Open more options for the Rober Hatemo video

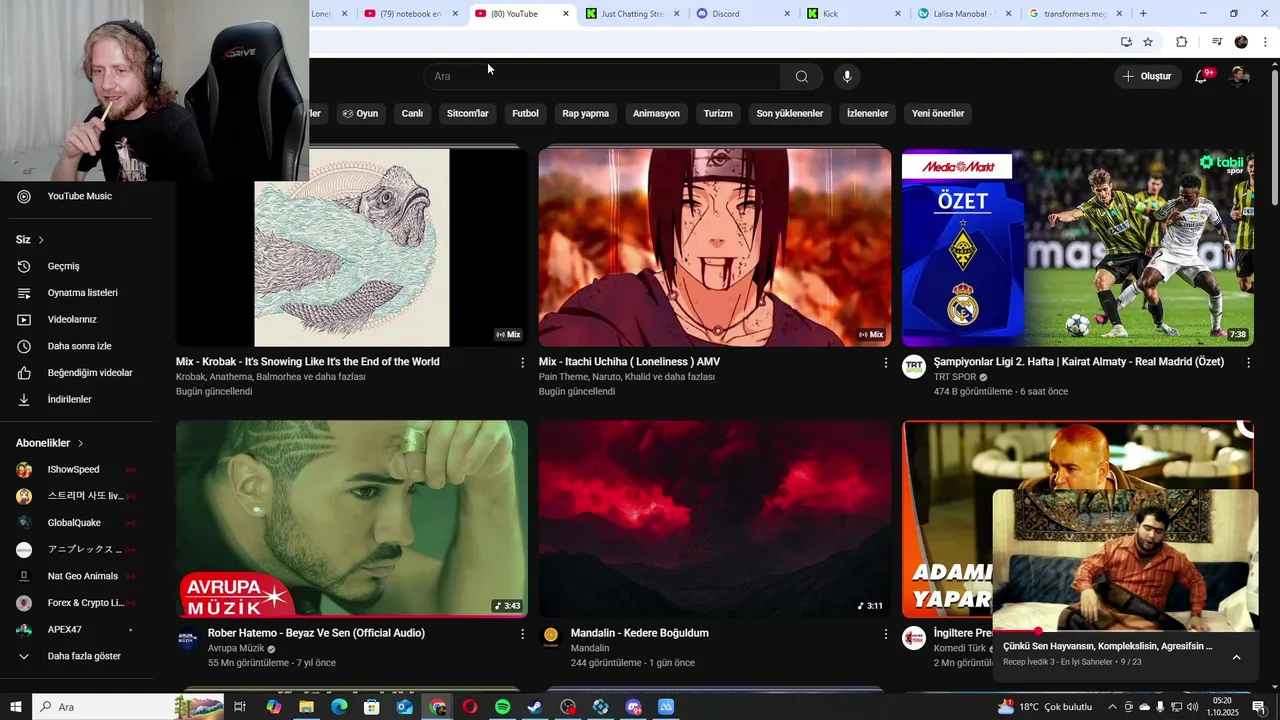click(522, 634)
